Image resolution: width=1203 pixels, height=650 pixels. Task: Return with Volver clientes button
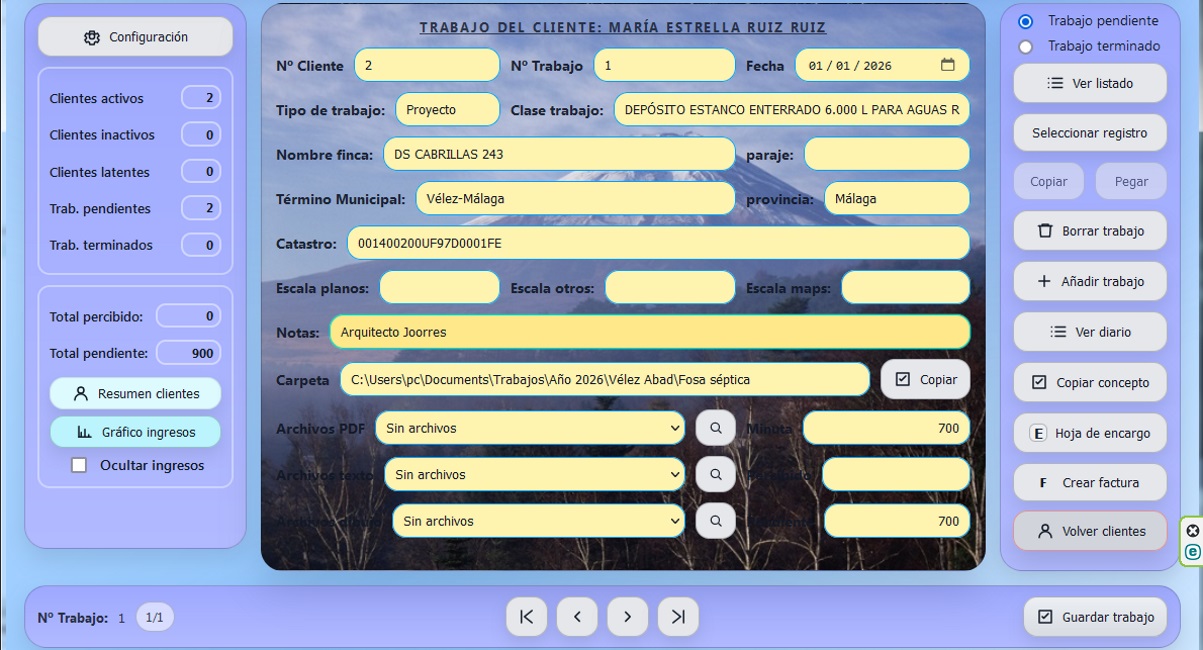click(1089, 531)
